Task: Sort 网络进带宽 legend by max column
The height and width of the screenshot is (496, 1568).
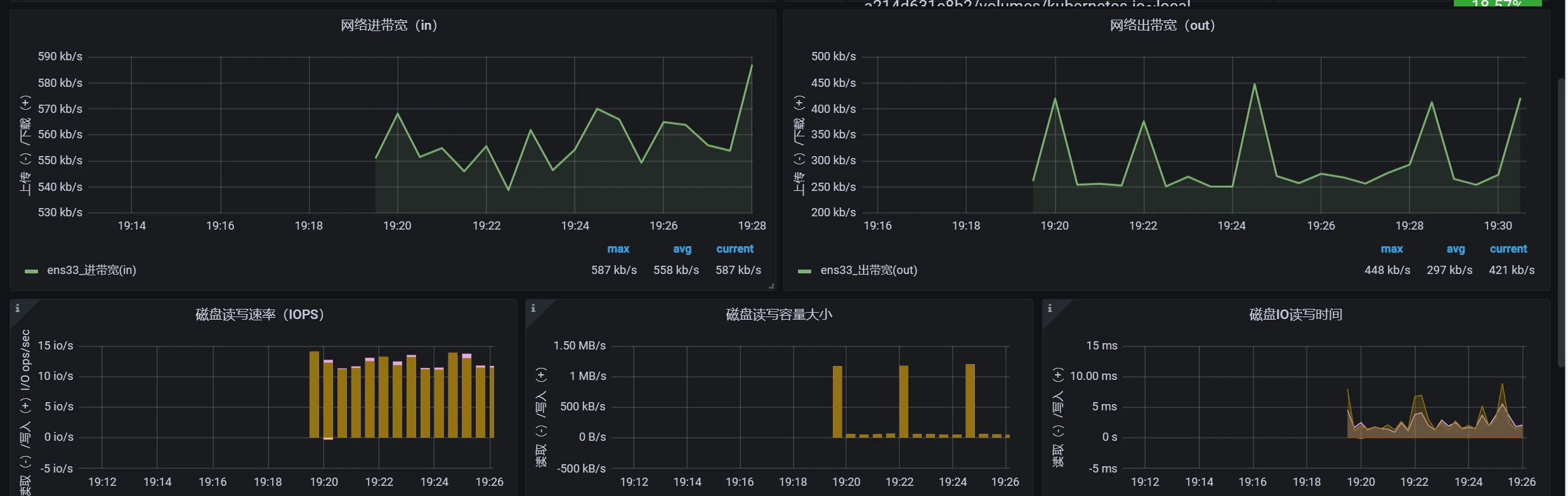Action: point(618,249)
